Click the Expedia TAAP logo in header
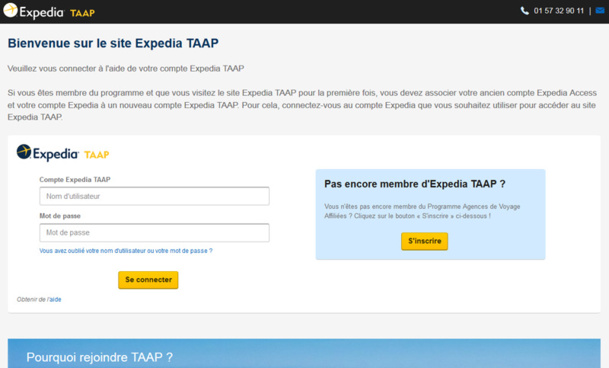 pyautogui.click(x=49, y=11)
